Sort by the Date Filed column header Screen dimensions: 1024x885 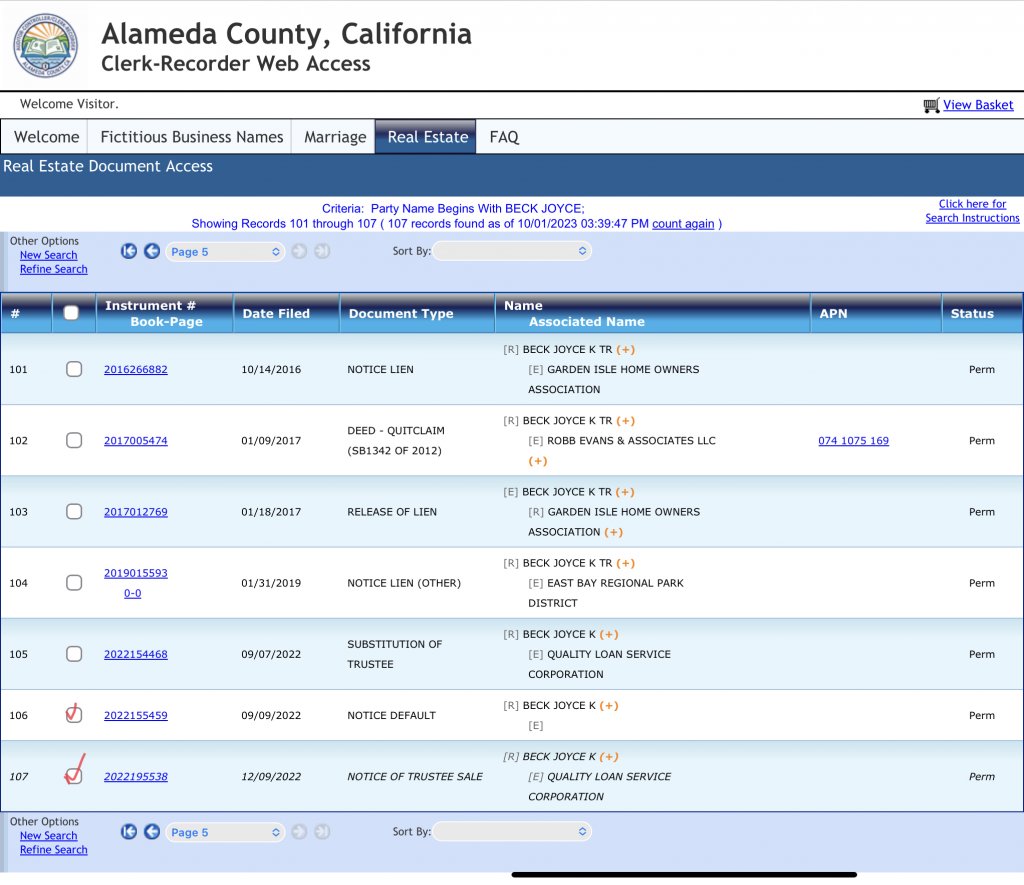pyautogui.click(x=276, y=314)
